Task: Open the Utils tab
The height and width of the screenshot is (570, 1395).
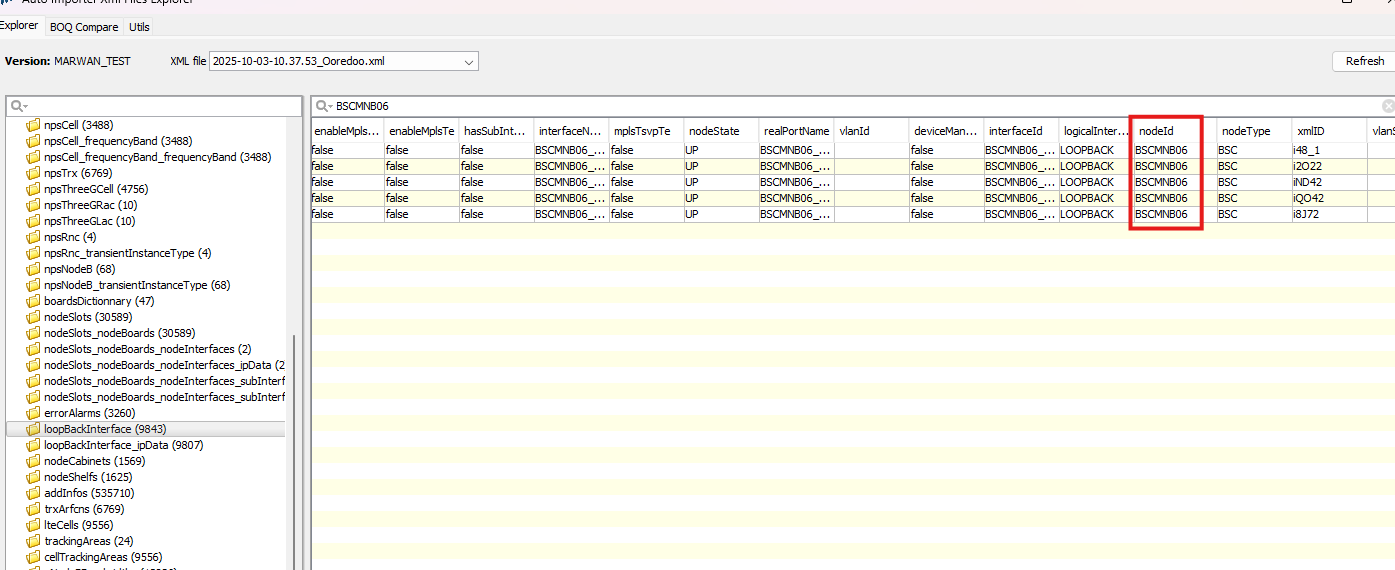Action: 139,27
